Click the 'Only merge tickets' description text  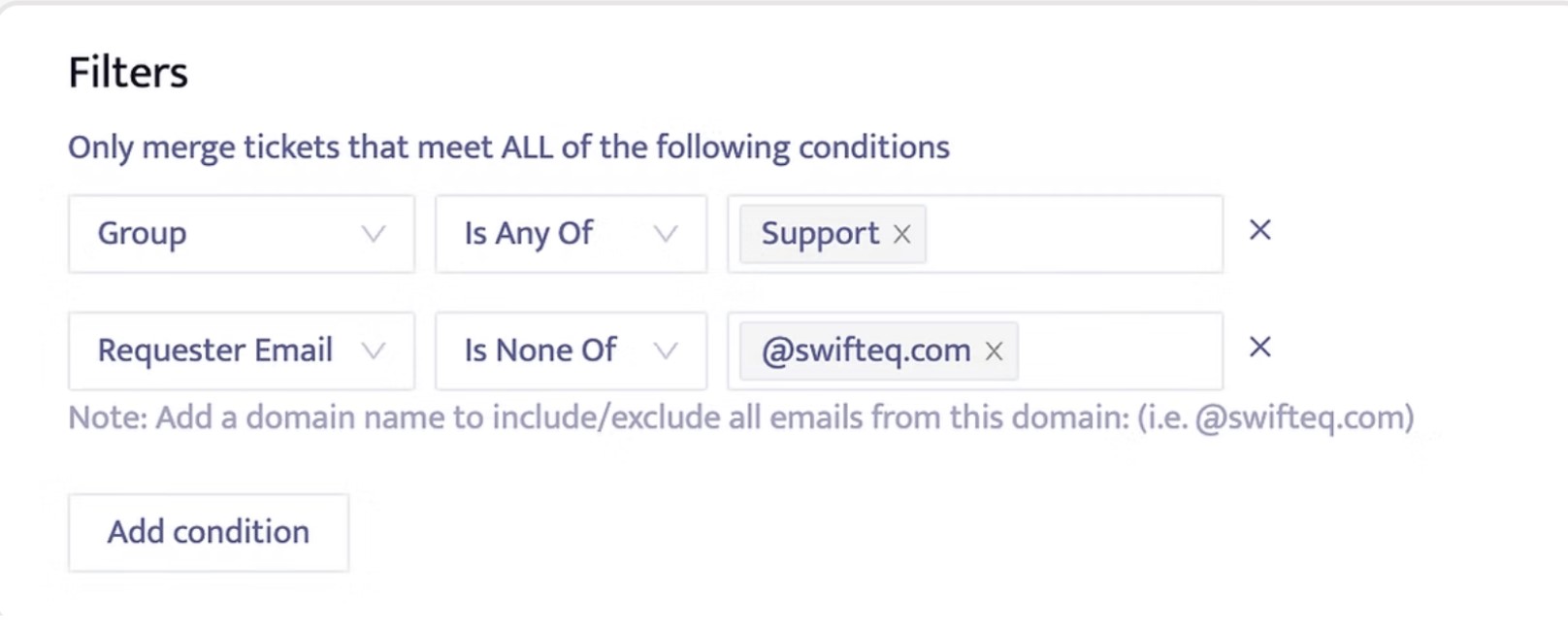pyautogui.click(x=508, y=148)
